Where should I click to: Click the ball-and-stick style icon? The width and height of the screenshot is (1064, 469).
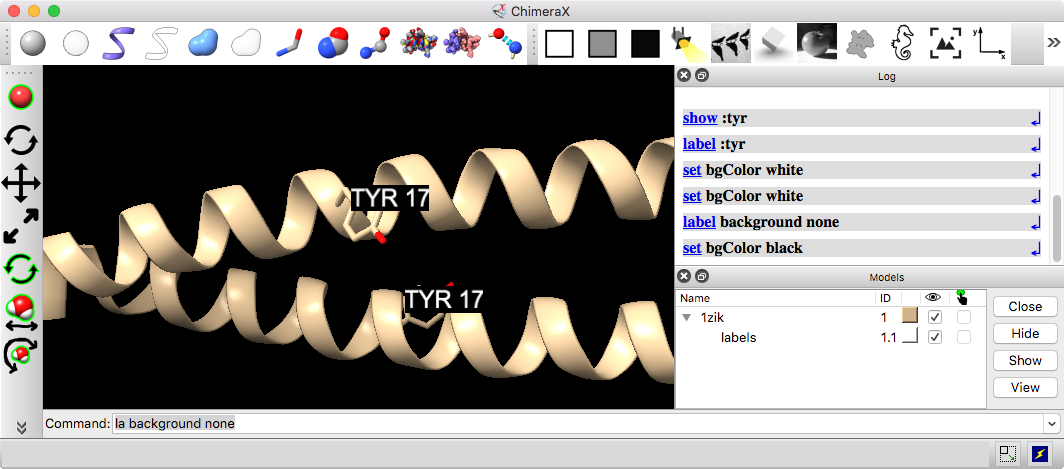(x=374, y=43)
